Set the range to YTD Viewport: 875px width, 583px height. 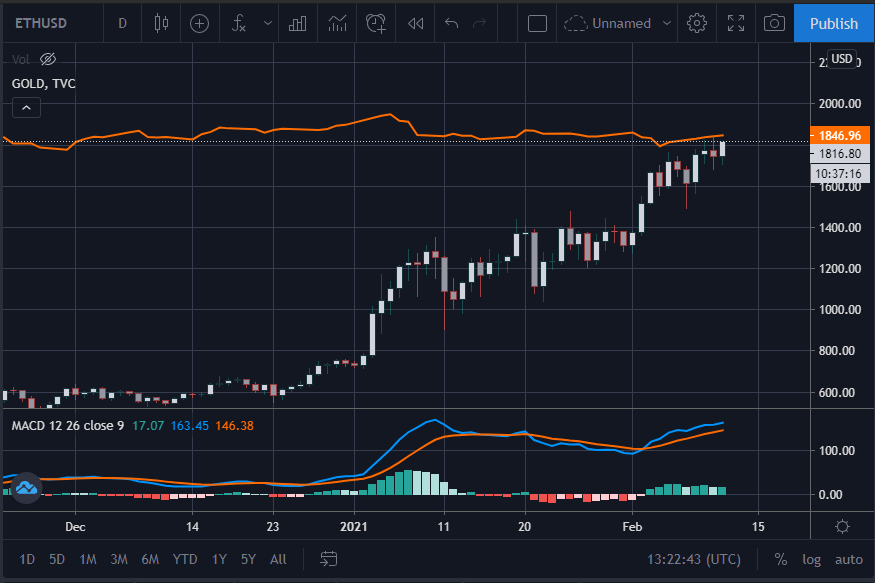click(x=185, y=559)
